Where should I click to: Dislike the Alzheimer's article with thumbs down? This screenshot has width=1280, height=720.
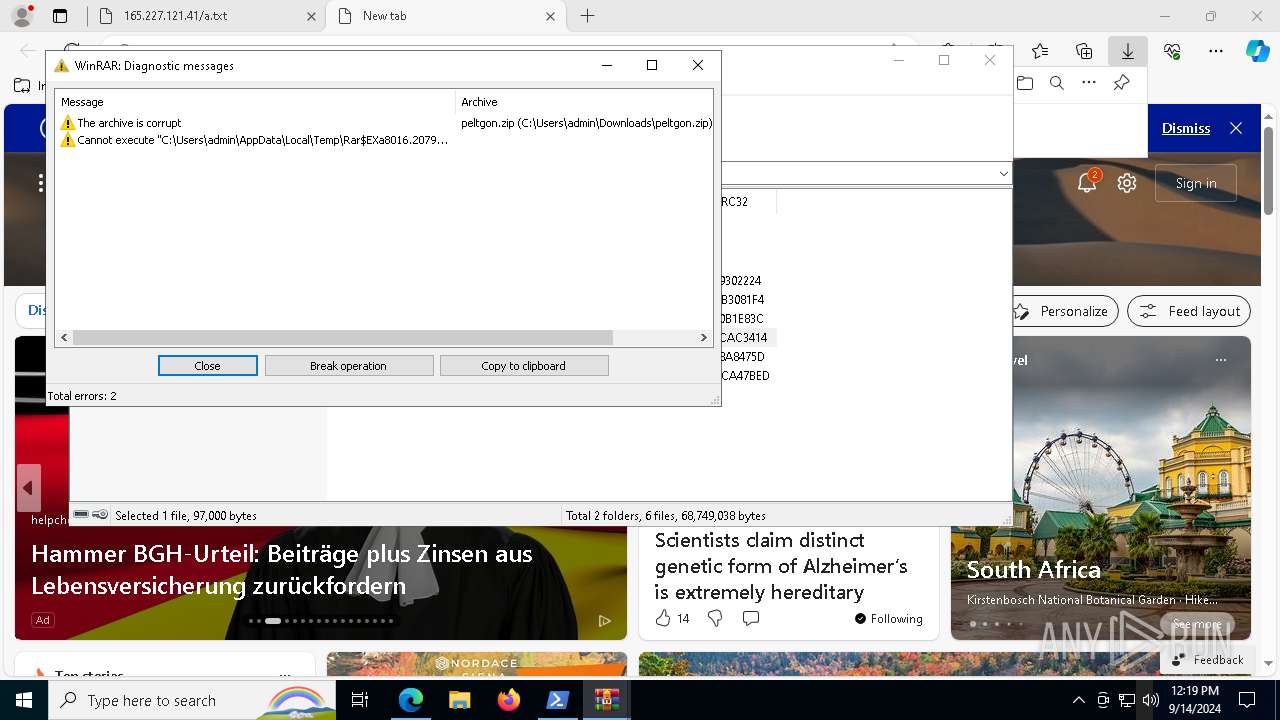(x=715, y=619)
